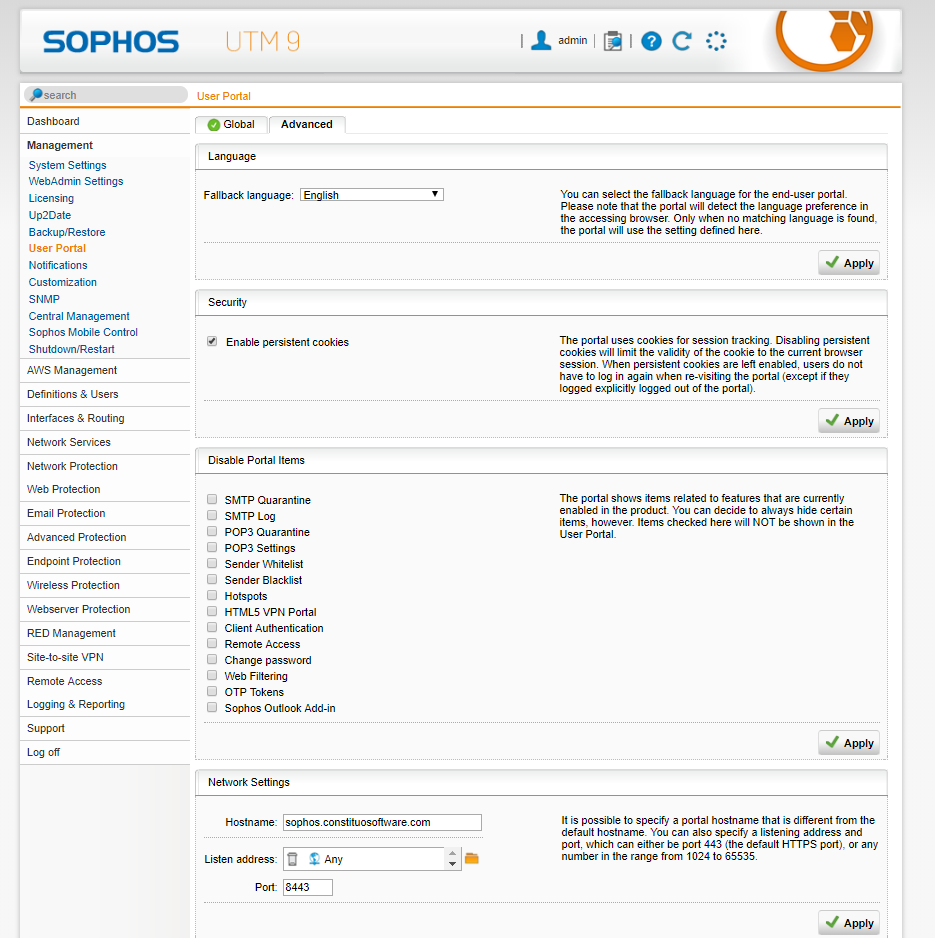
Task: Open the help question mark icon
Action: pyautogui.click(x=651, y=41)
